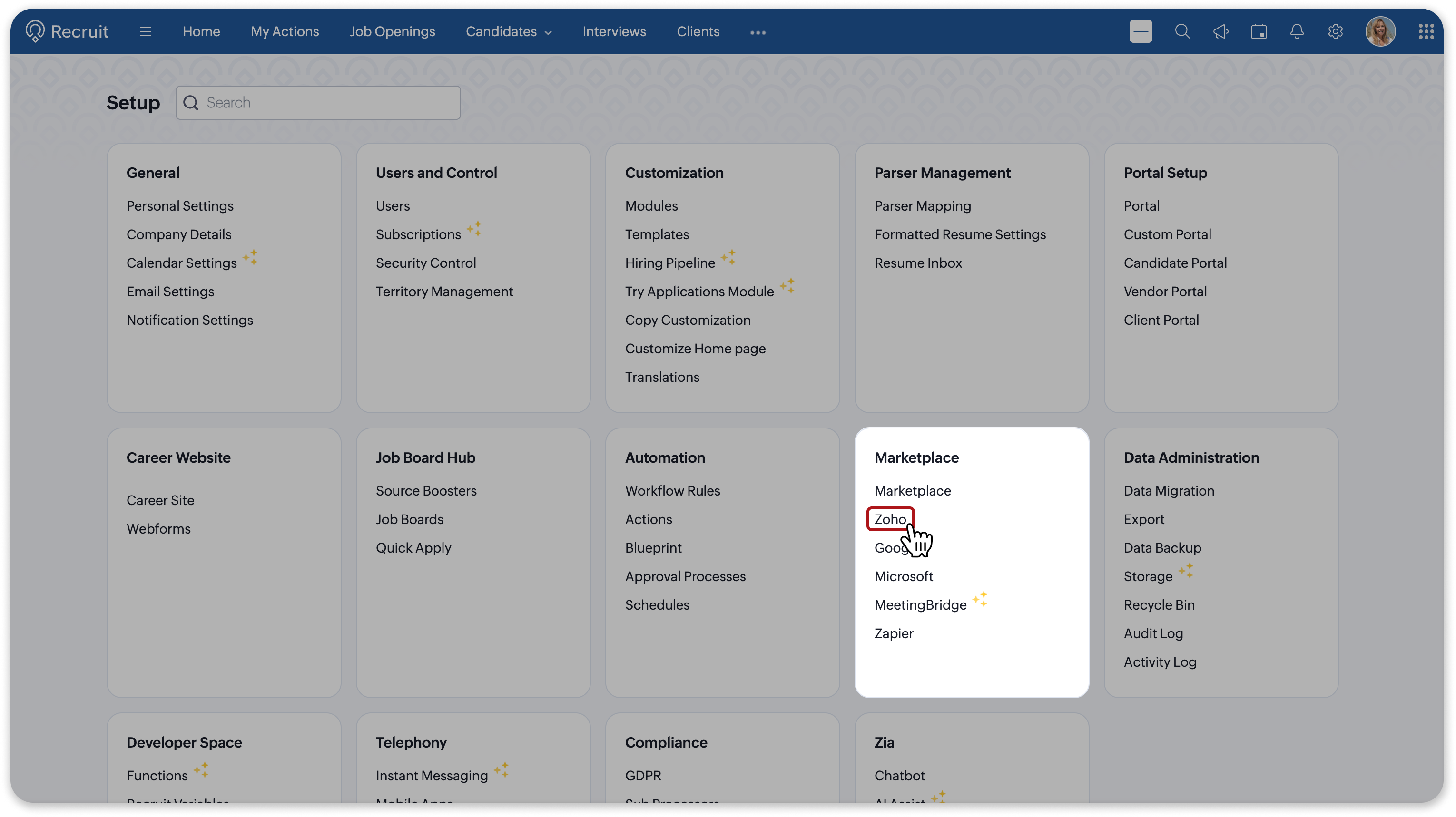Open the search magnifier in top bar
The width and height of the screenshot is (1456, 817).
(1182, 32)
